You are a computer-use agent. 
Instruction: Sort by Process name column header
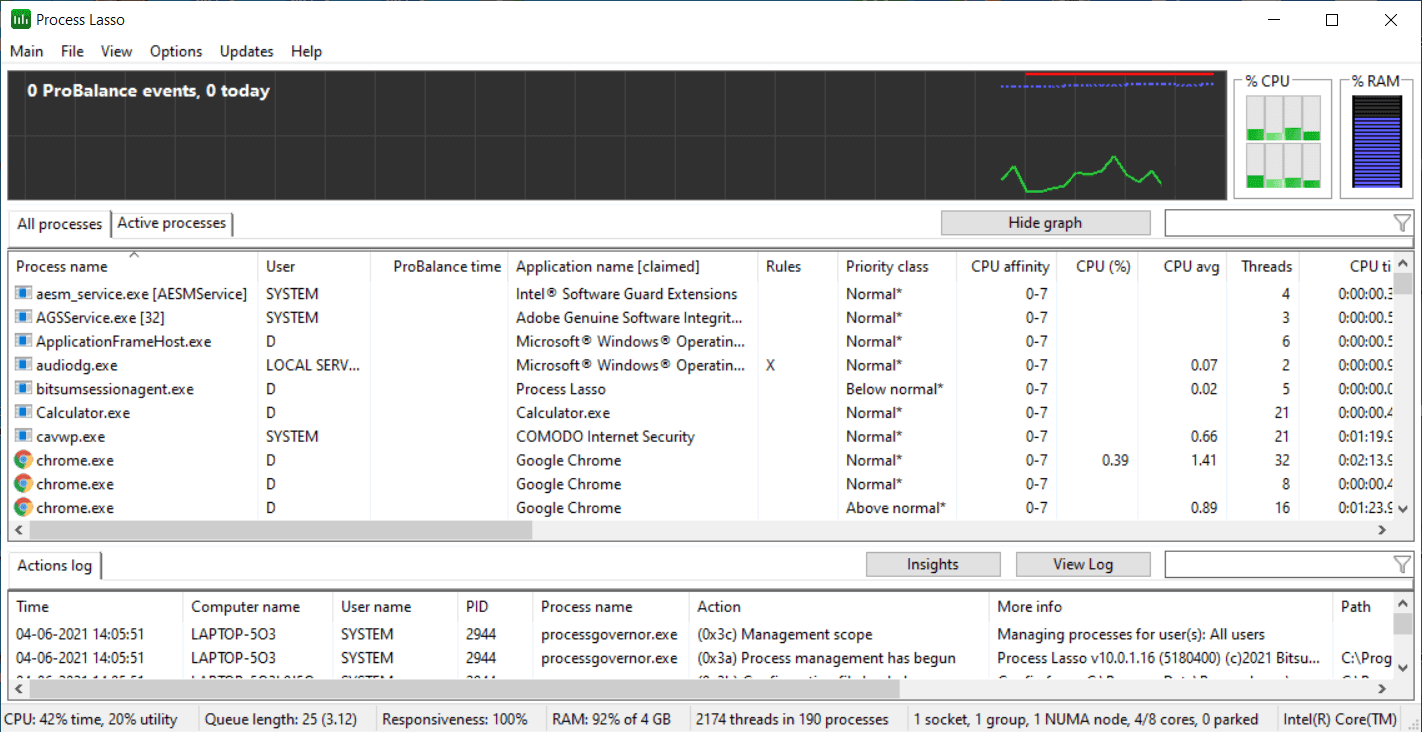tap(133, 266)
